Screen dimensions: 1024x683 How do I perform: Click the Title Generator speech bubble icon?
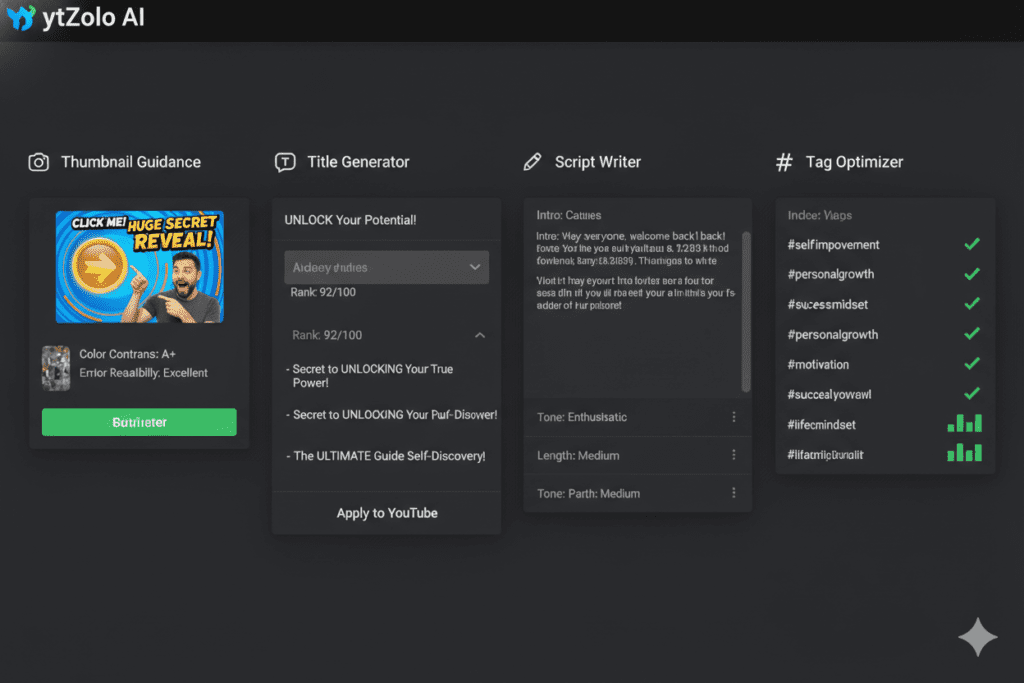[285, 162]
